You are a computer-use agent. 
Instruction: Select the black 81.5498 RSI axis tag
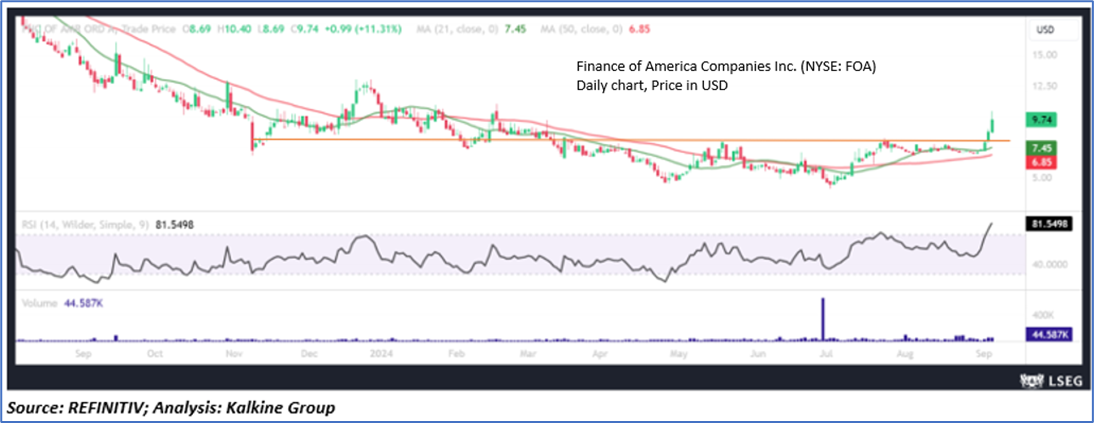coord(1051,224)
